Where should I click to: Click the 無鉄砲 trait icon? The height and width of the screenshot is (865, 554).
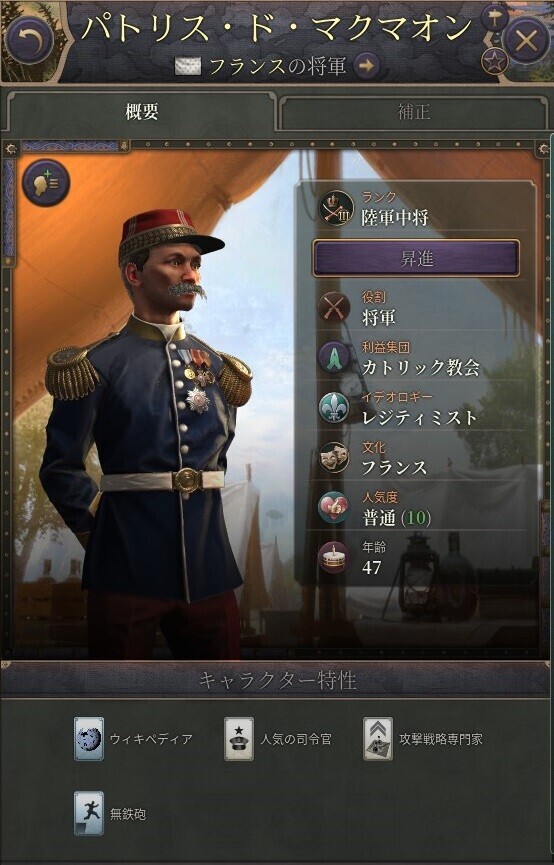point(89,814)
